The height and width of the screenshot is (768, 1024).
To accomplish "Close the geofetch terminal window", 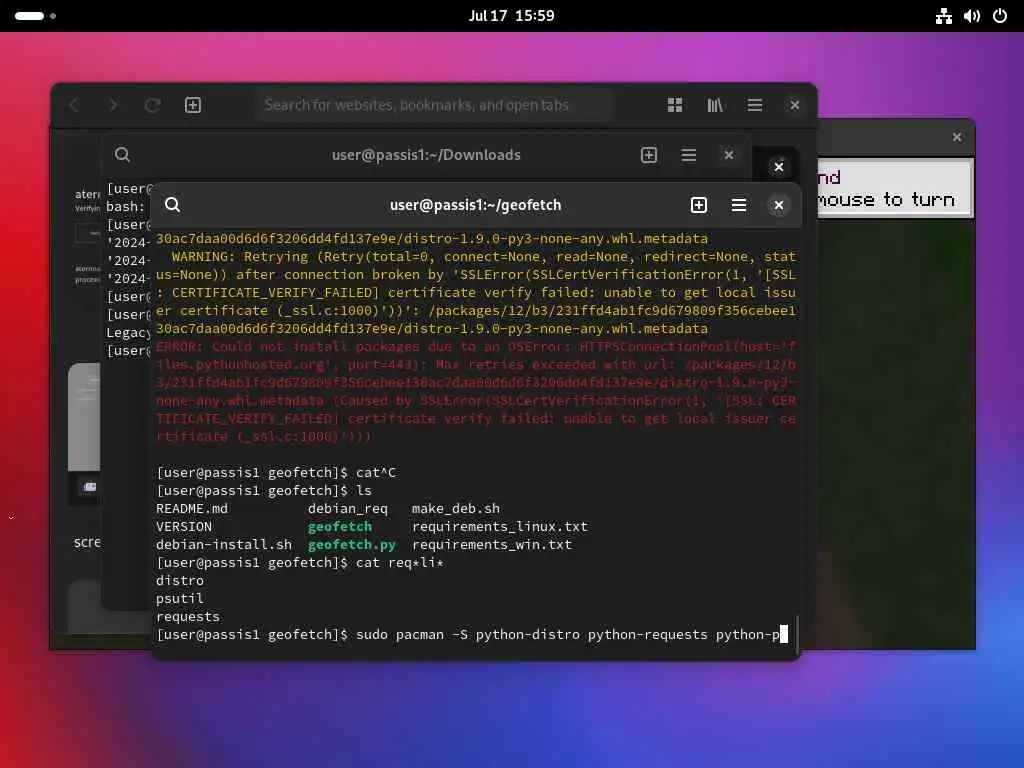I will (778, 205).
